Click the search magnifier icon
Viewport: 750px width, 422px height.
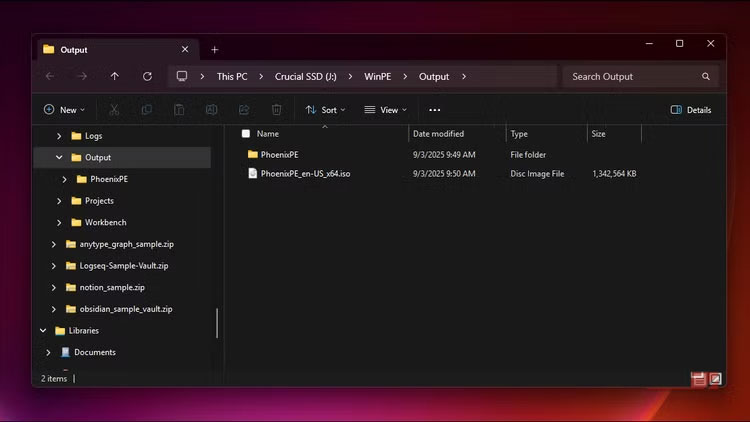[x=706, y=77]
